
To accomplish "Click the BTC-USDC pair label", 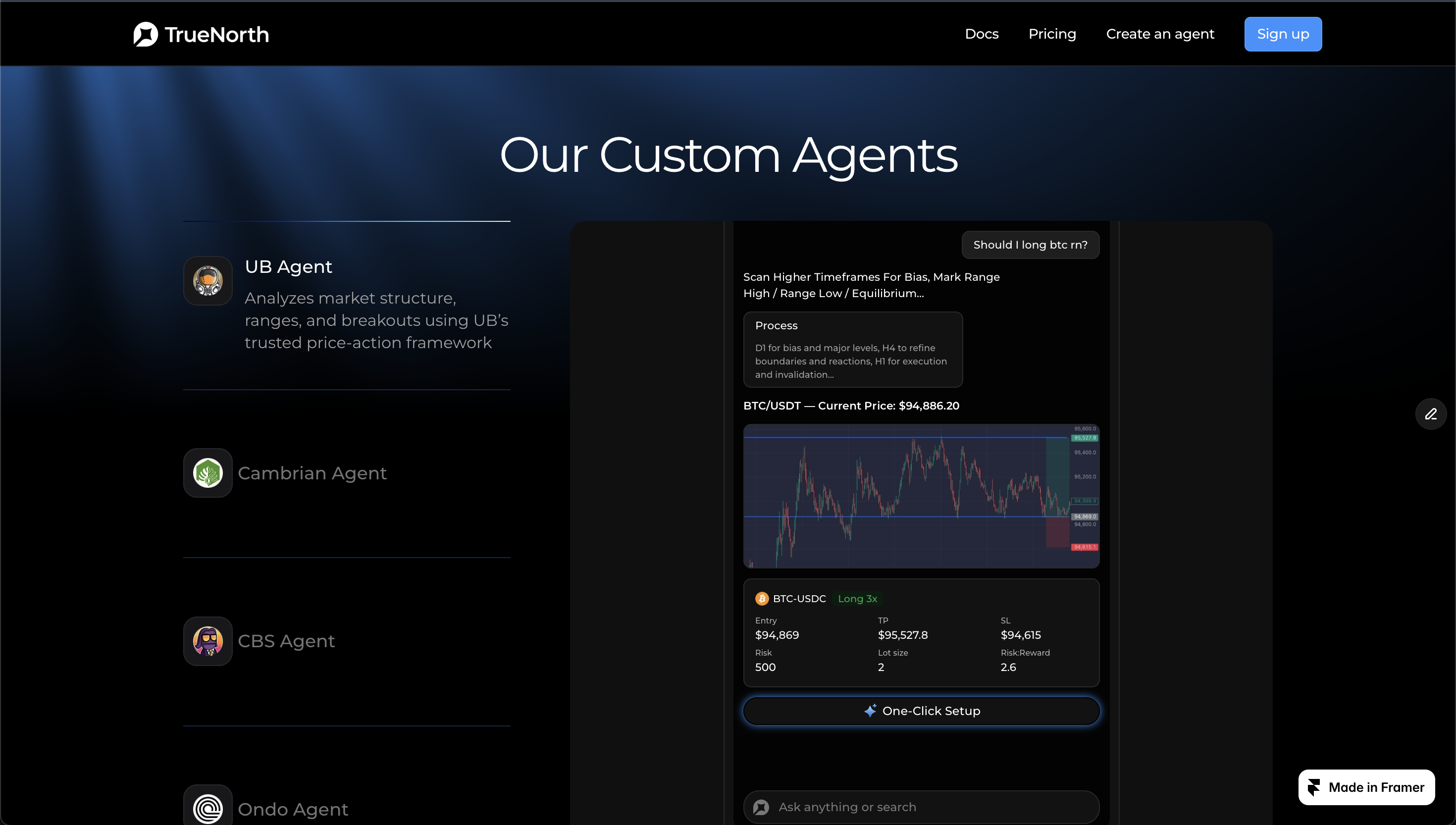I will [x=799, y=598].
